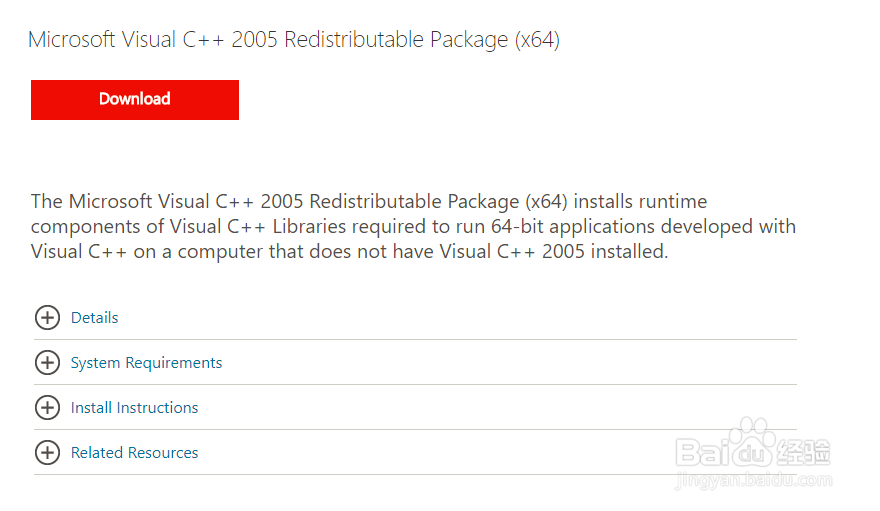Click the Visual C++ 2005 page title
The width and height of the screenshot is (880, 511).
(294, 40)
